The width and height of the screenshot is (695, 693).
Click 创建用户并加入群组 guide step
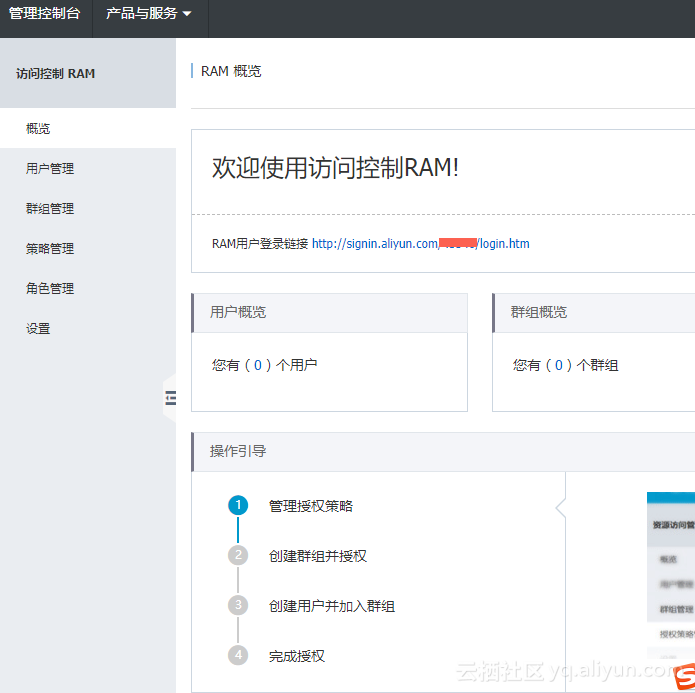[x=332, y=606]
